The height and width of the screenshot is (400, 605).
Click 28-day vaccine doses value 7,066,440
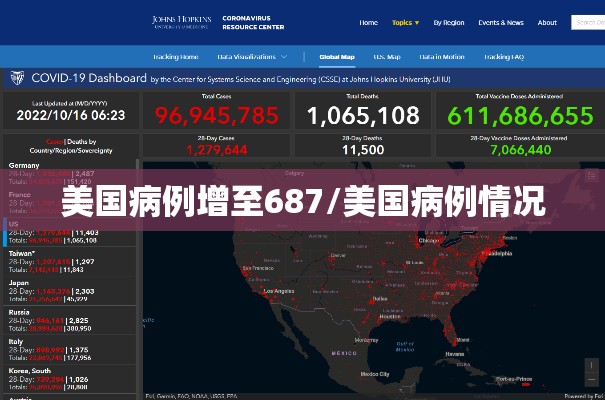(x=520, y=150)
